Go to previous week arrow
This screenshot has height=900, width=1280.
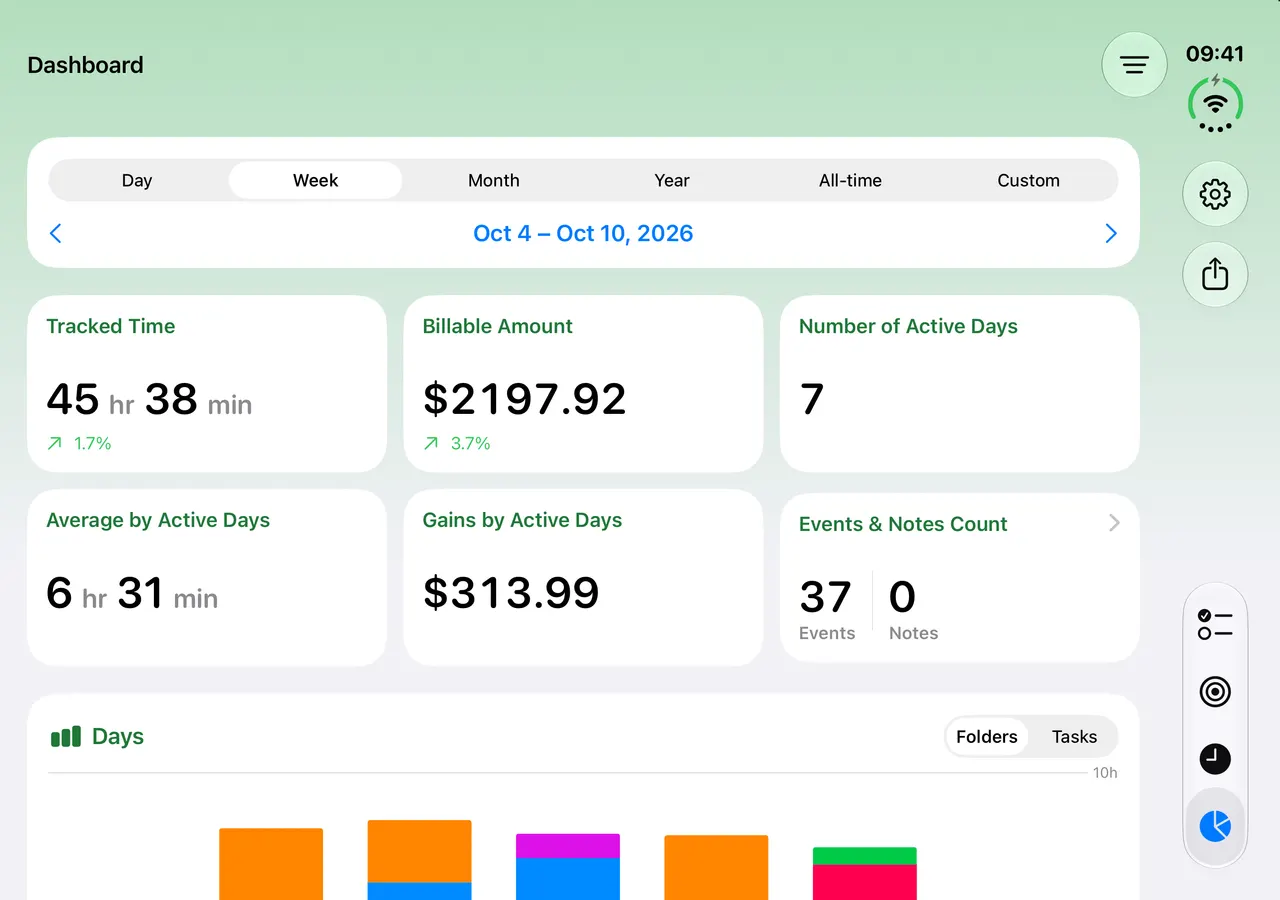[x=56, y=233]
